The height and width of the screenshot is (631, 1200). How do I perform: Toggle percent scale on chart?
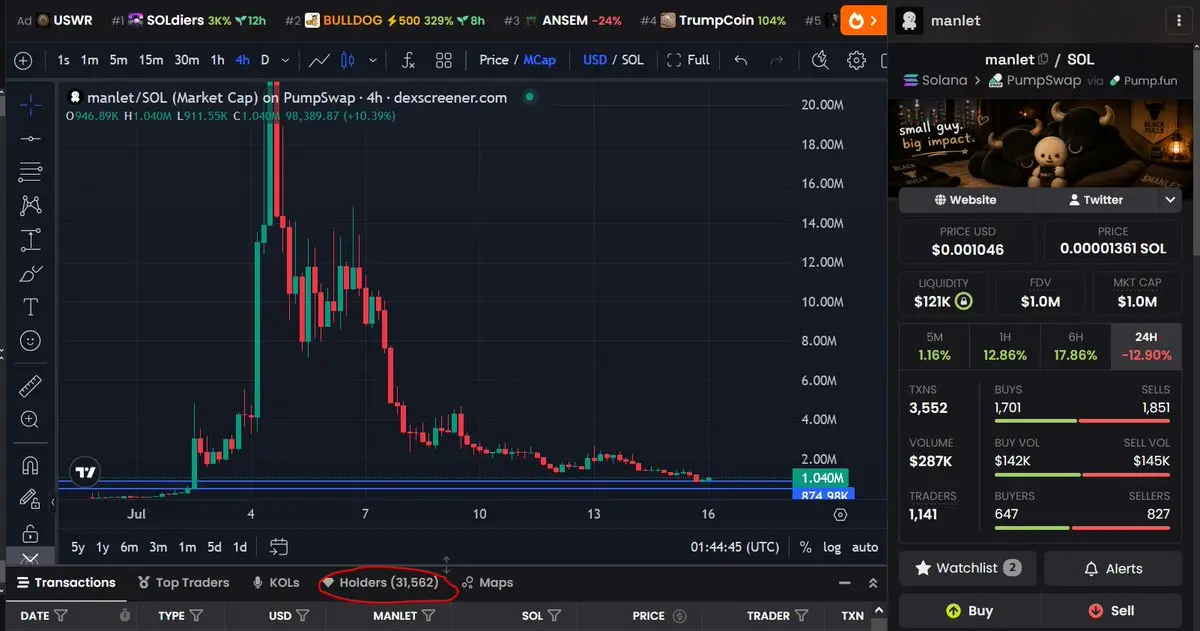tap(806, 547)
